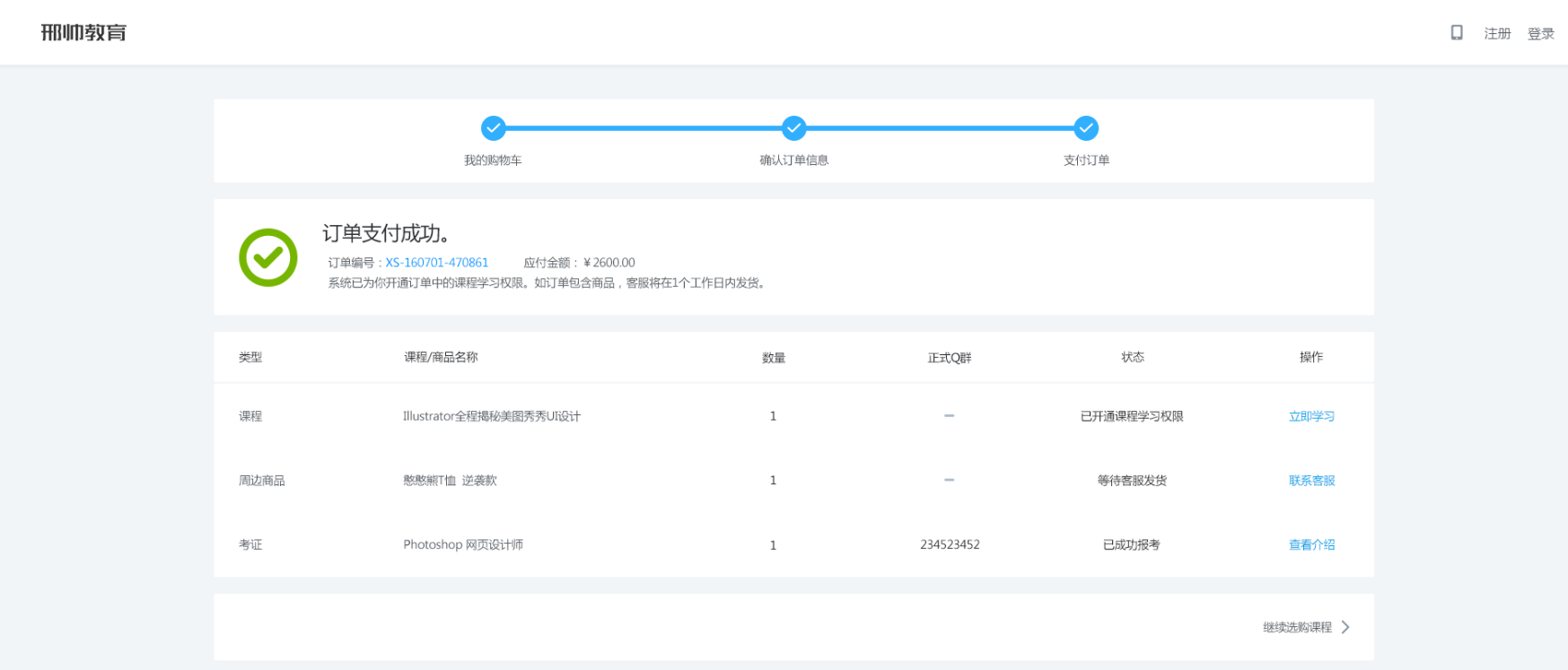Click the mobile phone icon in header
The height and width of the screenshot is (670, 1568).
point(1456,32)
